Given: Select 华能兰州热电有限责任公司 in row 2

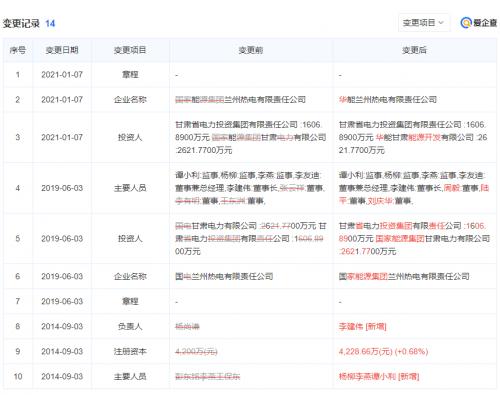Looking at the screenshot, I should pyautogui.click(x=388, y=99).
